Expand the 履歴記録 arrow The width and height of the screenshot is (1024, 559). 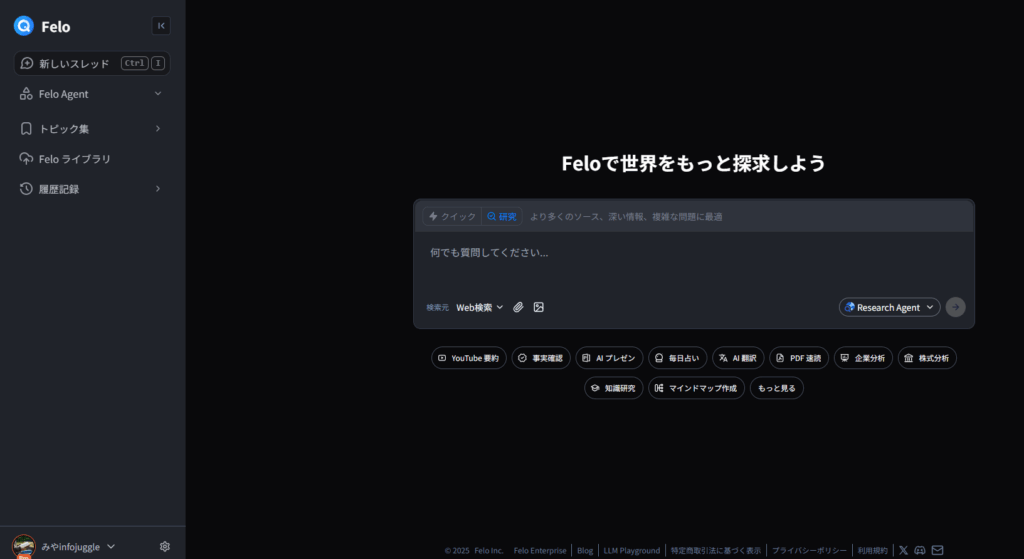pyautogui.click(x=158, y=189)
